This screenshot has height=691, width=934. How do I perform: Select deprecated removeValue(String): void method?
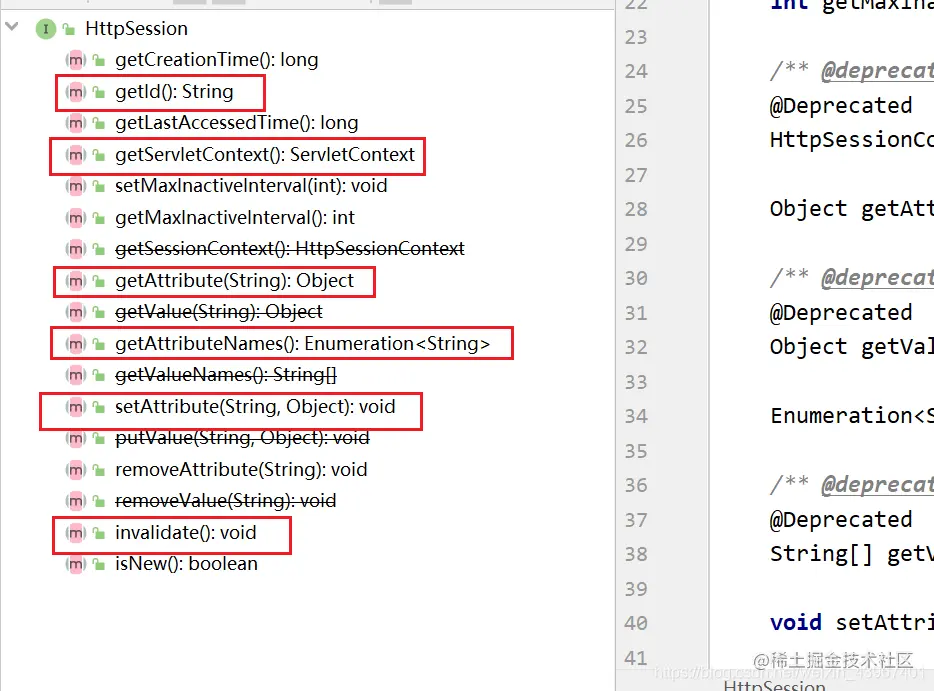[x=226, y=500]
